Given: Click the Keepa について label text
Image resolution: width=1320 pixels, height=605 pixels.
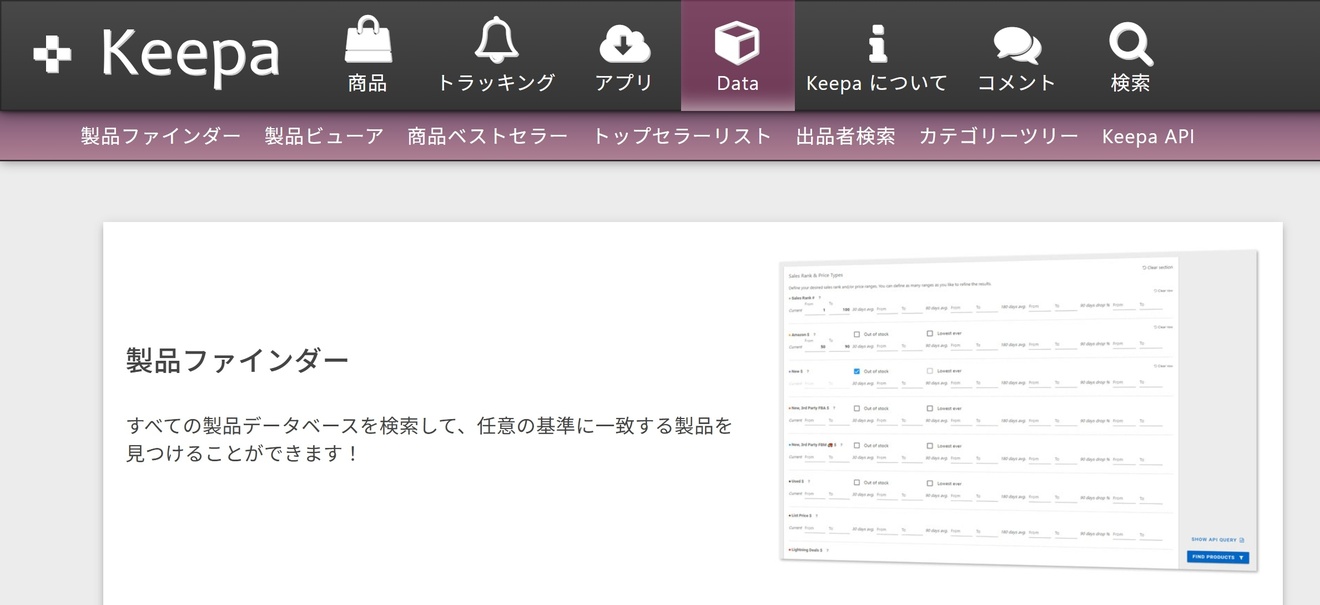Looking at the screenshot, I should tap(877, 83).
